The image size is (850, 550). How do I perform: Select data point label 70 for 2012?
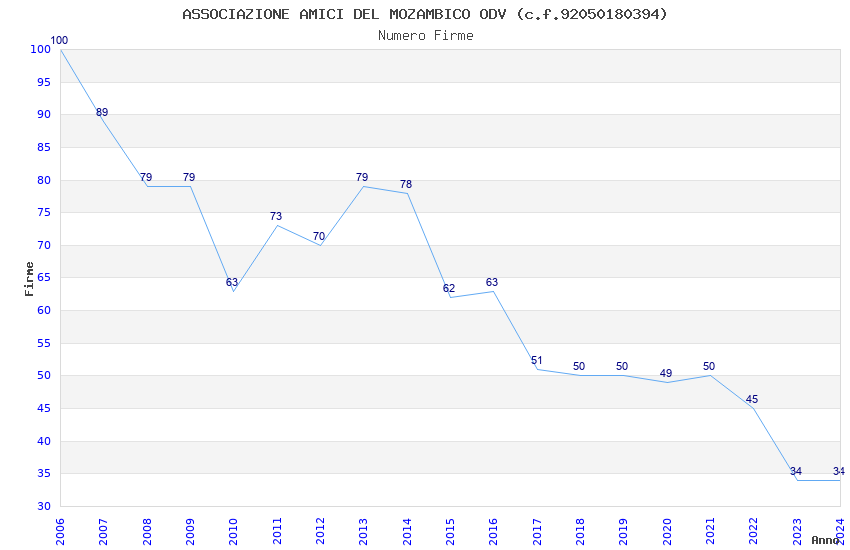pos(319,236)
